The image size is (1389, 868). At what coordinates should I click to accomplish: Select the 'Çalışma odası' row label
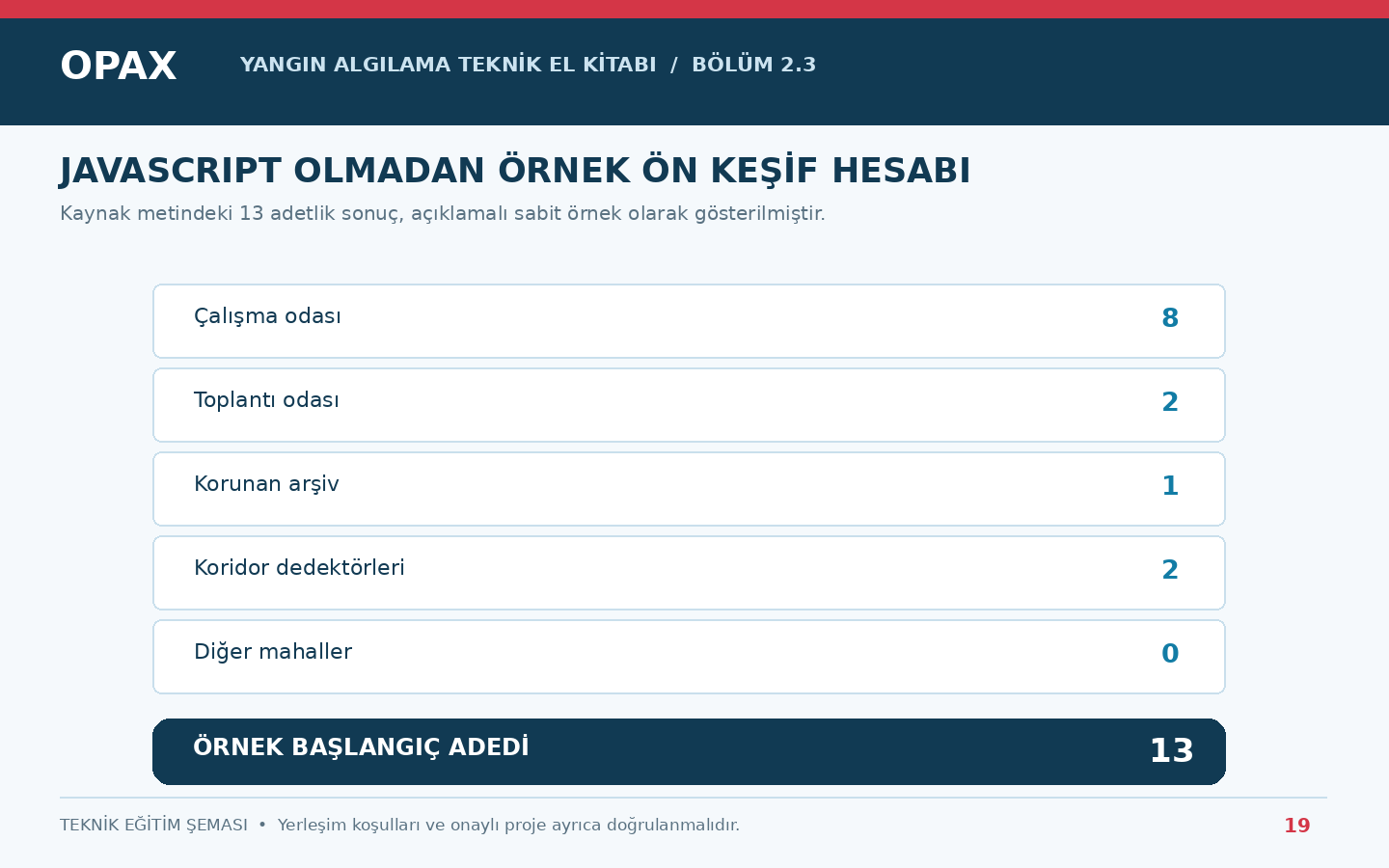pyautogui.click(x=267, y=316)
